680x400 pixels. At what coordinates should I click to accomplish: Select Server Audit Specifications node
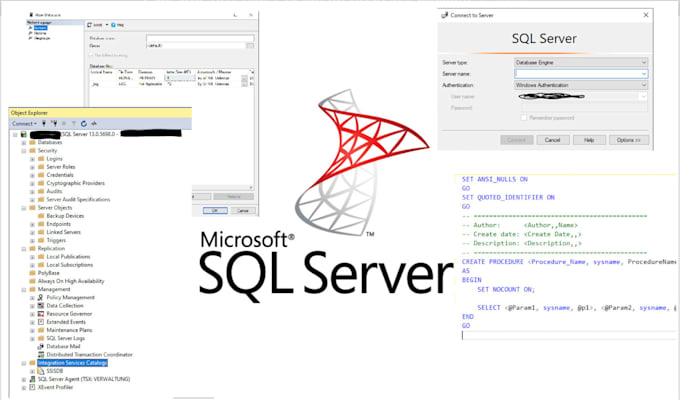point(78,200)
